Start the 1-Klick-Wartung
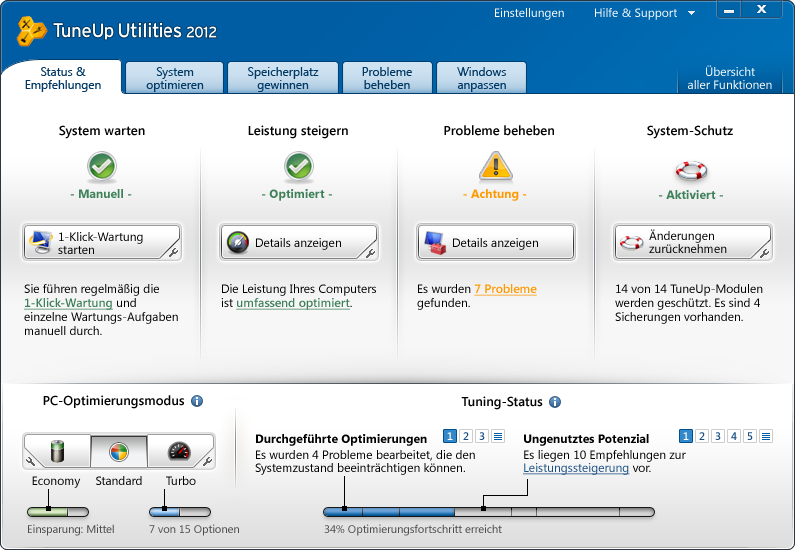 [x=101, y=243]
